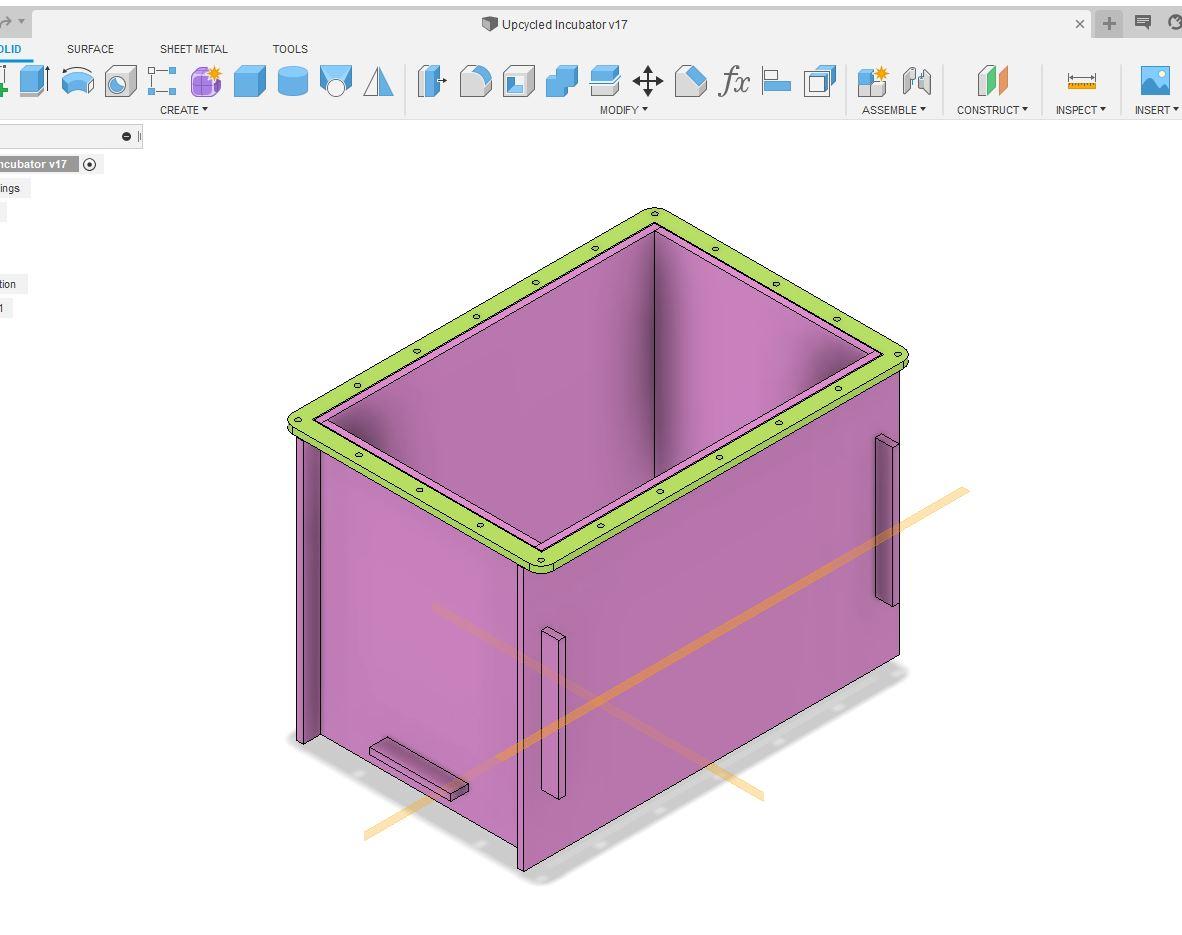
Task: Open the comments panel icon
Action: (1143, 23)
